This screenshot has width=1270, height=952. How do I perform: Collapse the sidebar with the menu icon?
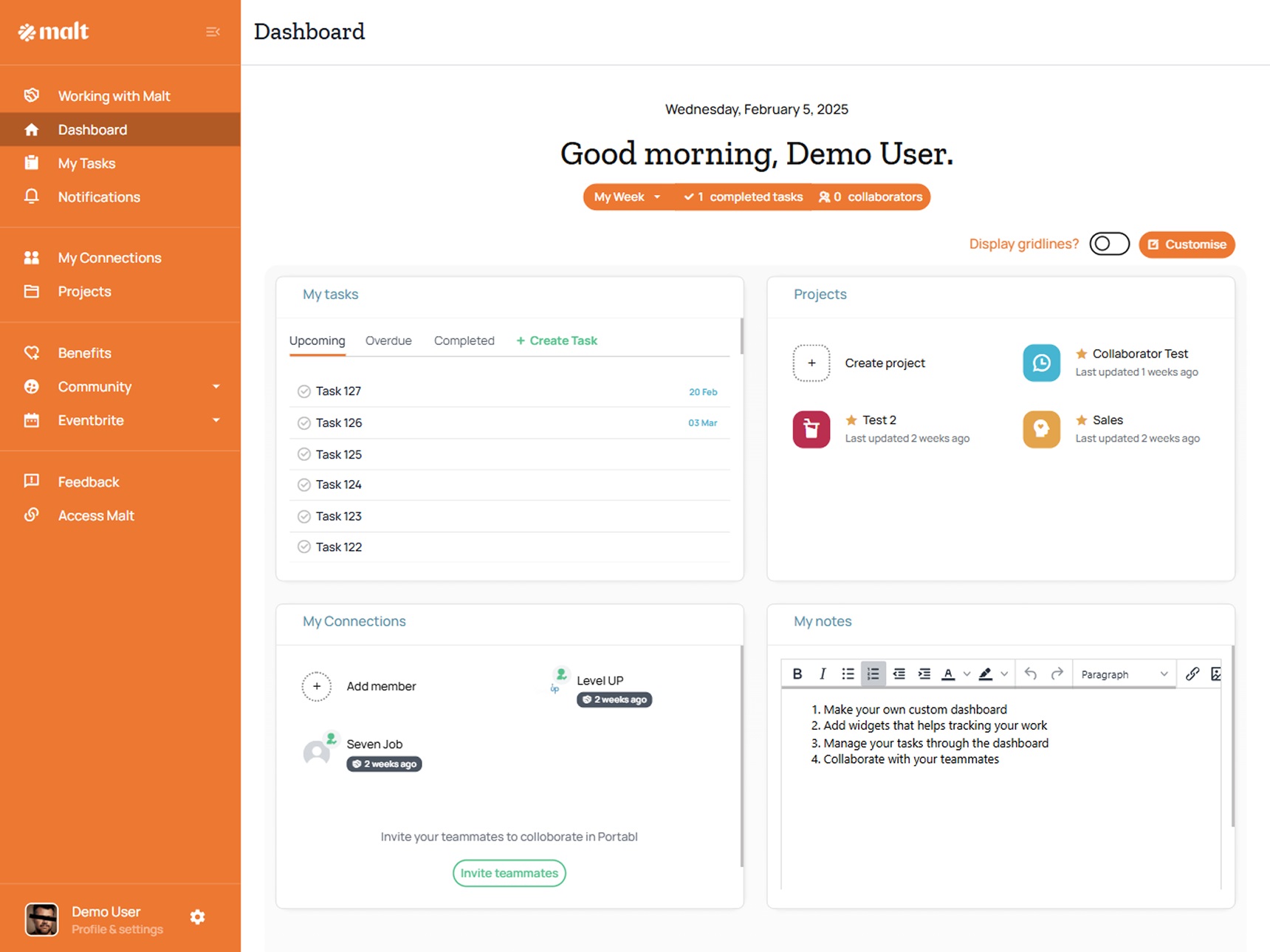(213, 32)
